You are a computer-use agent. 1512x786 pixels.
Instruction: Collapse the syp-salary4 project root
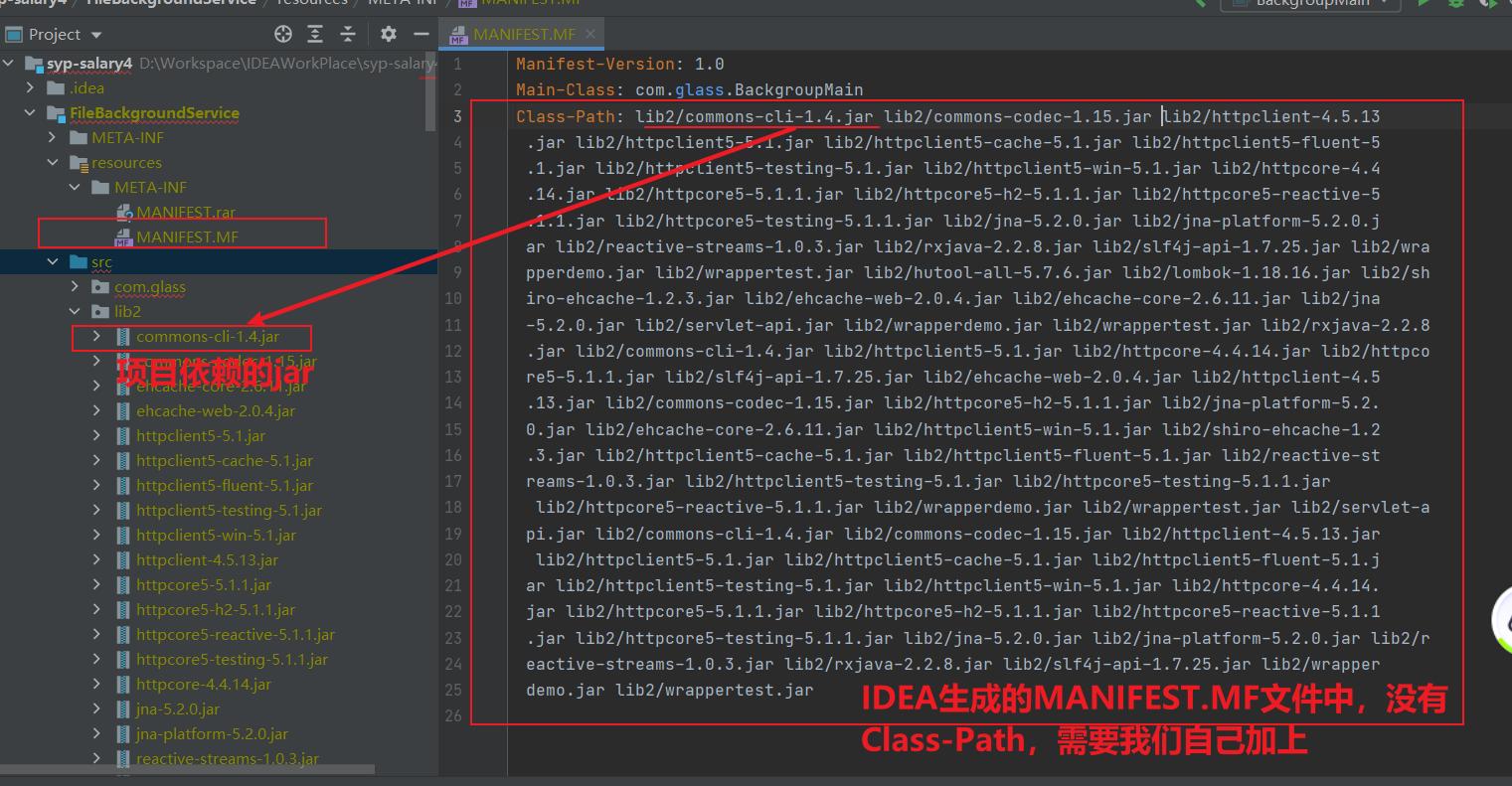coord(9,64)
